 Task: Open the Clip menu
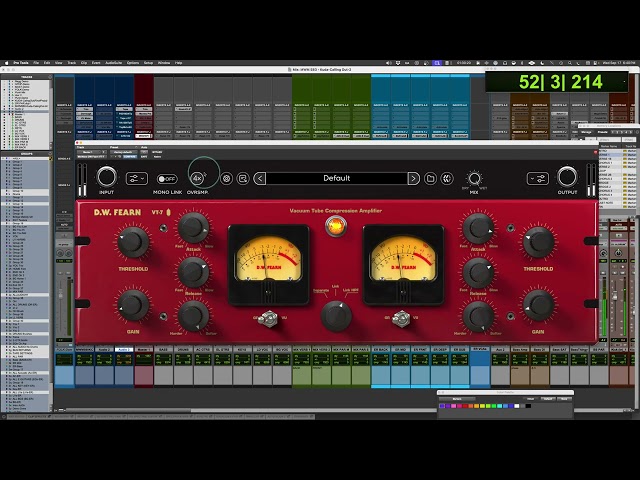[x=84, y=63]
